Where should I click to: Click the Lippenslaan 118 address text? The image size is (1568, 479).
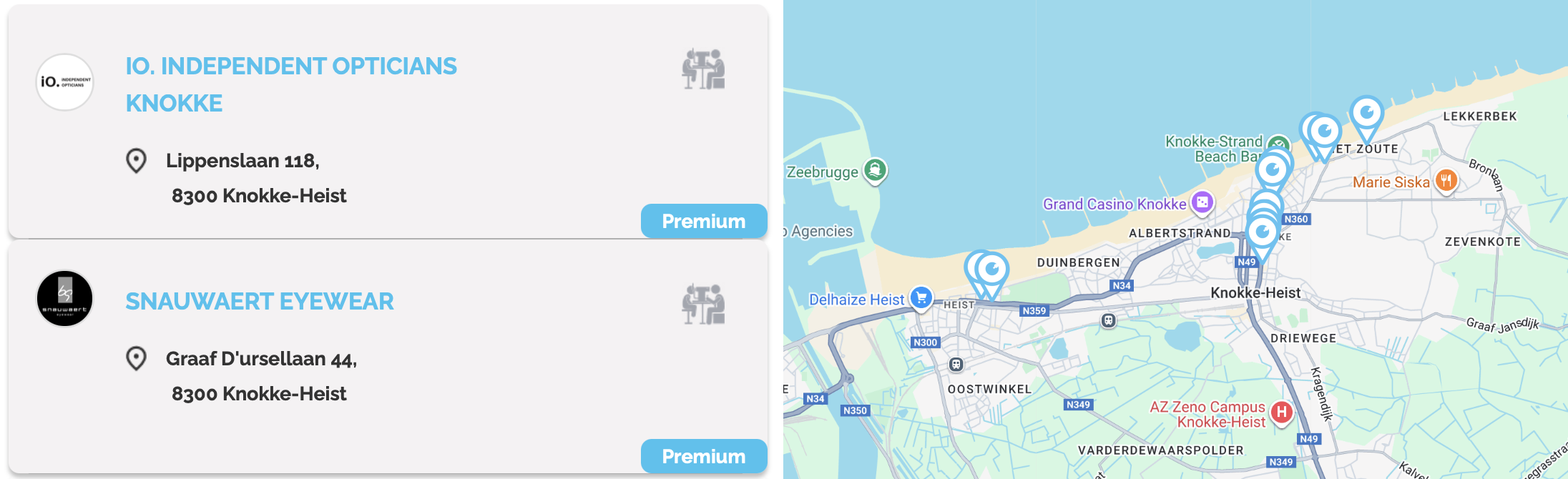(x=242, y=161)
